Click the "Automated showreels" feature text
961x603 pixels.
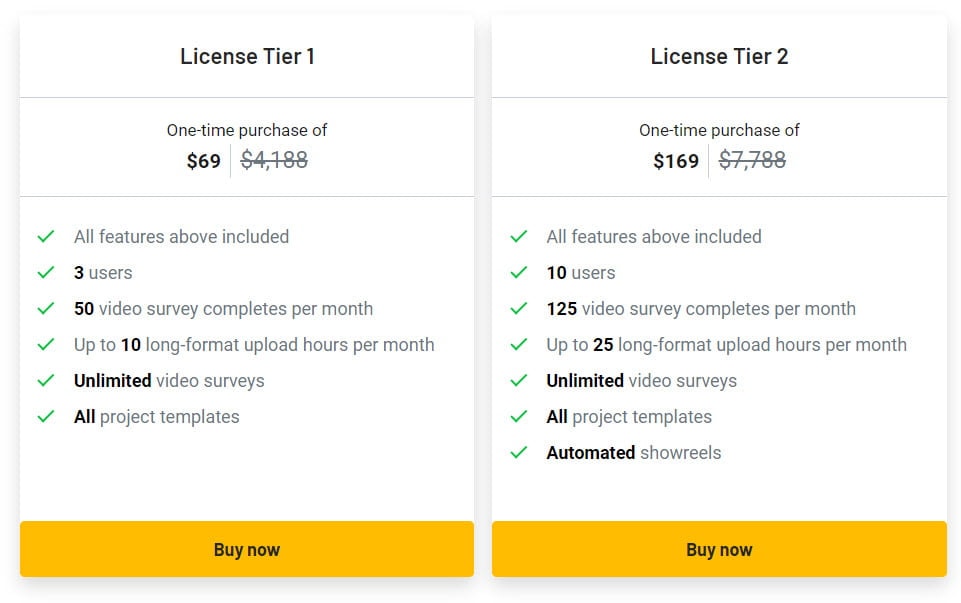click(x=633, y=453)
